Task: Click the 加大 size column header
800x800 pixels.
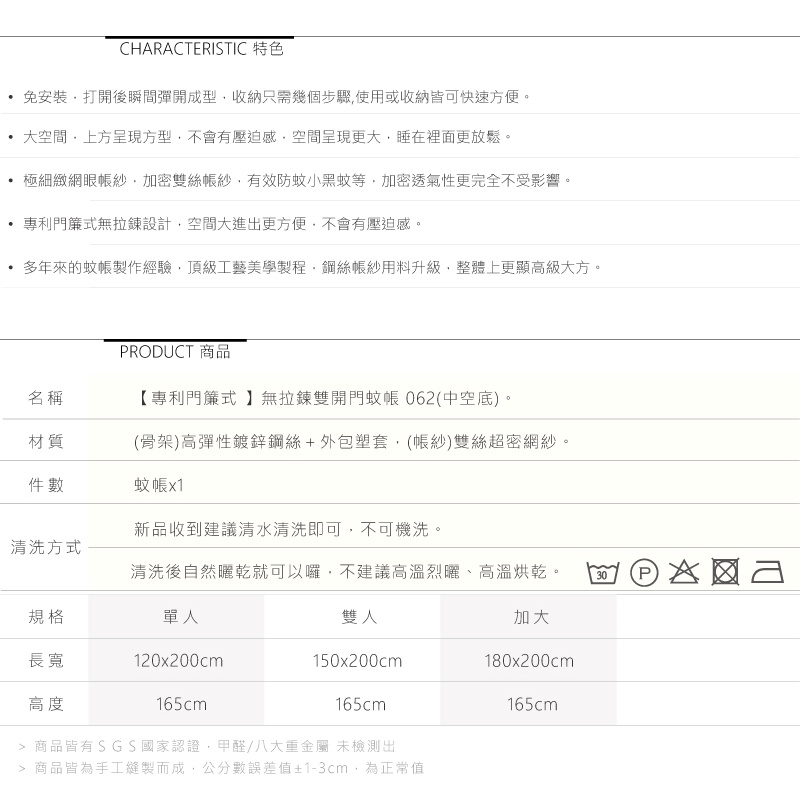Action: pos(531,617)
